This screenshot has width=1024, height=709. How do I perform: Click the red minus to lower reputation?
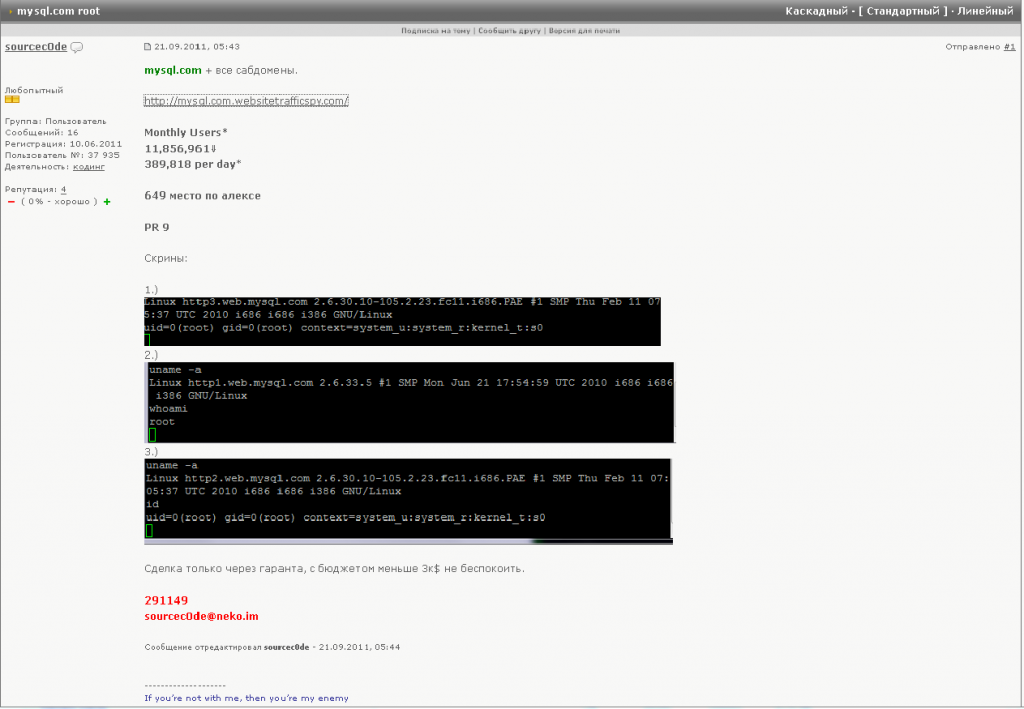10,201
